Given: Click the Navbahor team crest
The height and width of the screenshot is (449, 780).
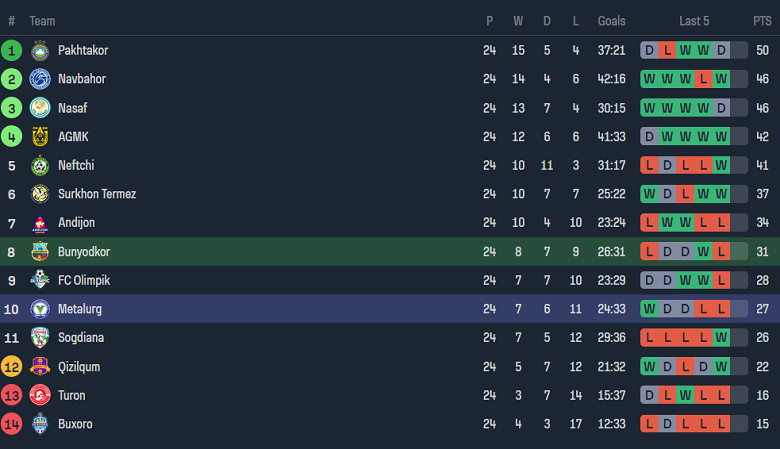Looking at the screenshot, I should [40, 79].
